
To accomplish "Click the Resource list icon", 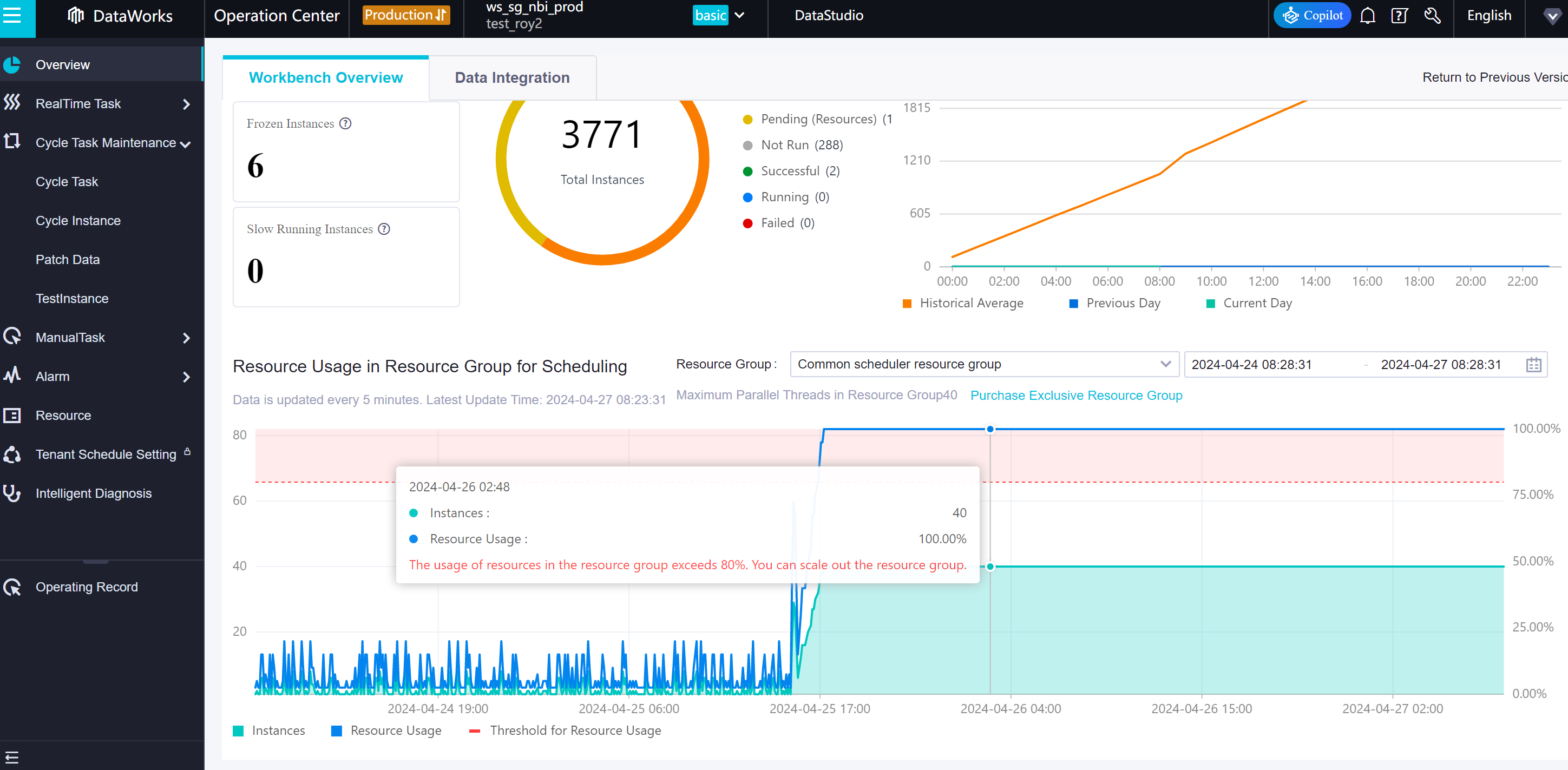I will tap(11, 415).
